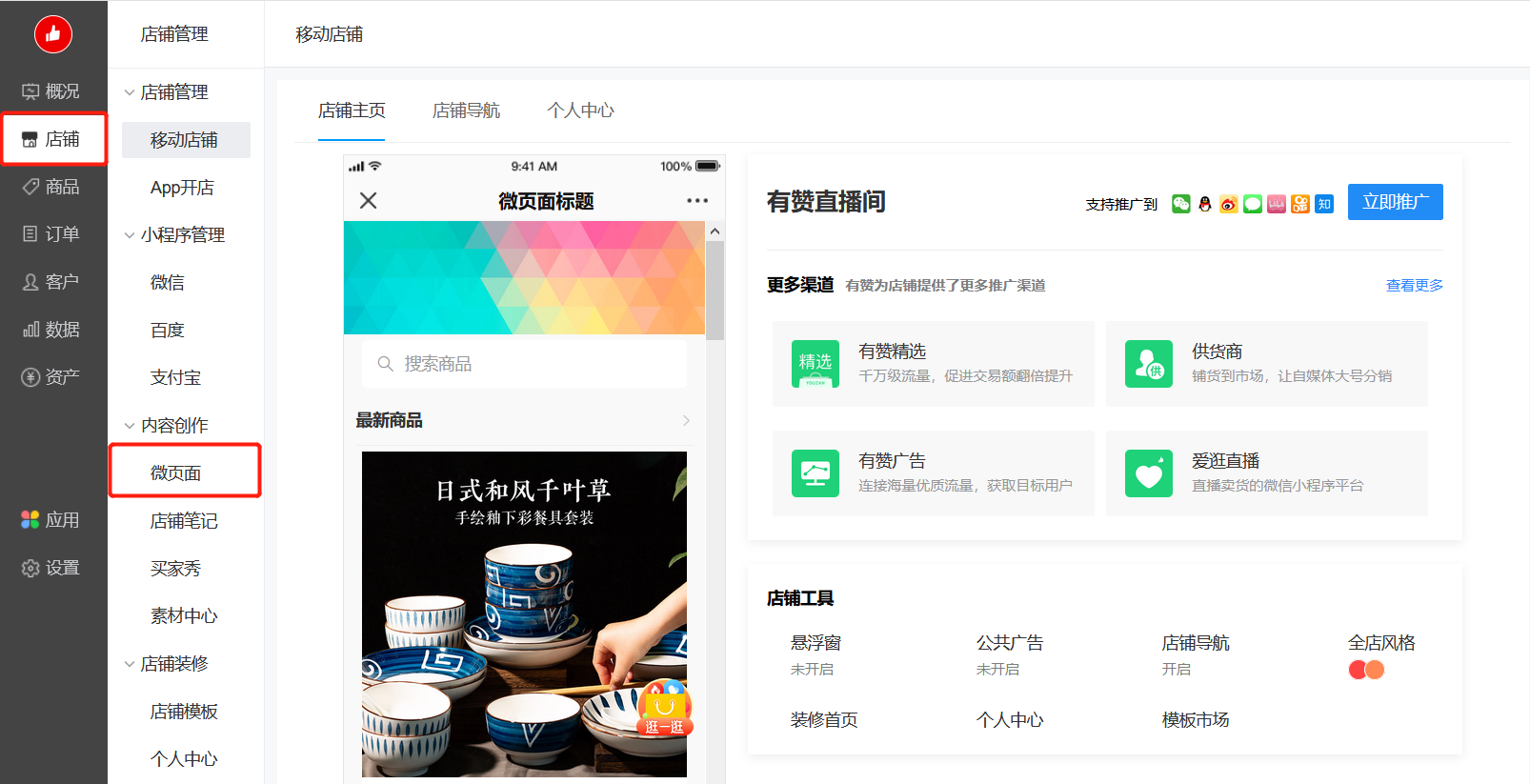Image resolution: width=1530 pixels, height=784 pixels.
Task: Open the 查看更多 link
Action: tap(1415, 285)
